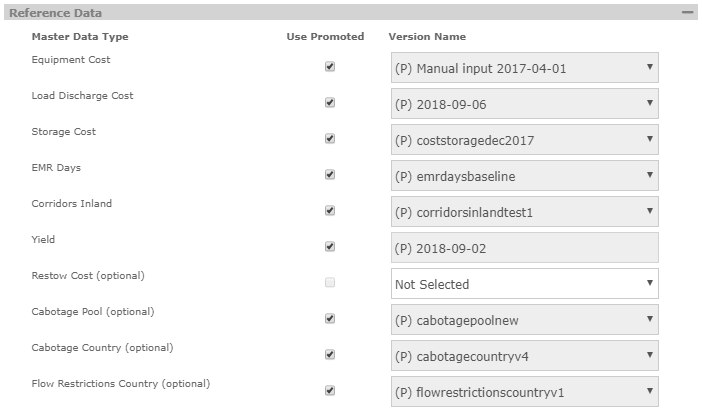Open Load Discharge Cost version dropdown
The image size is (702, 420).
[524, 104]
